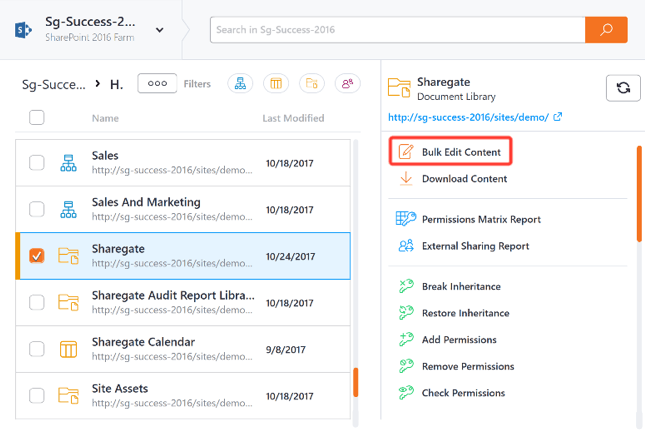Click the Download Content arrow icon
645x434 pixels.
pyautogui.click(x=406, y=179)
